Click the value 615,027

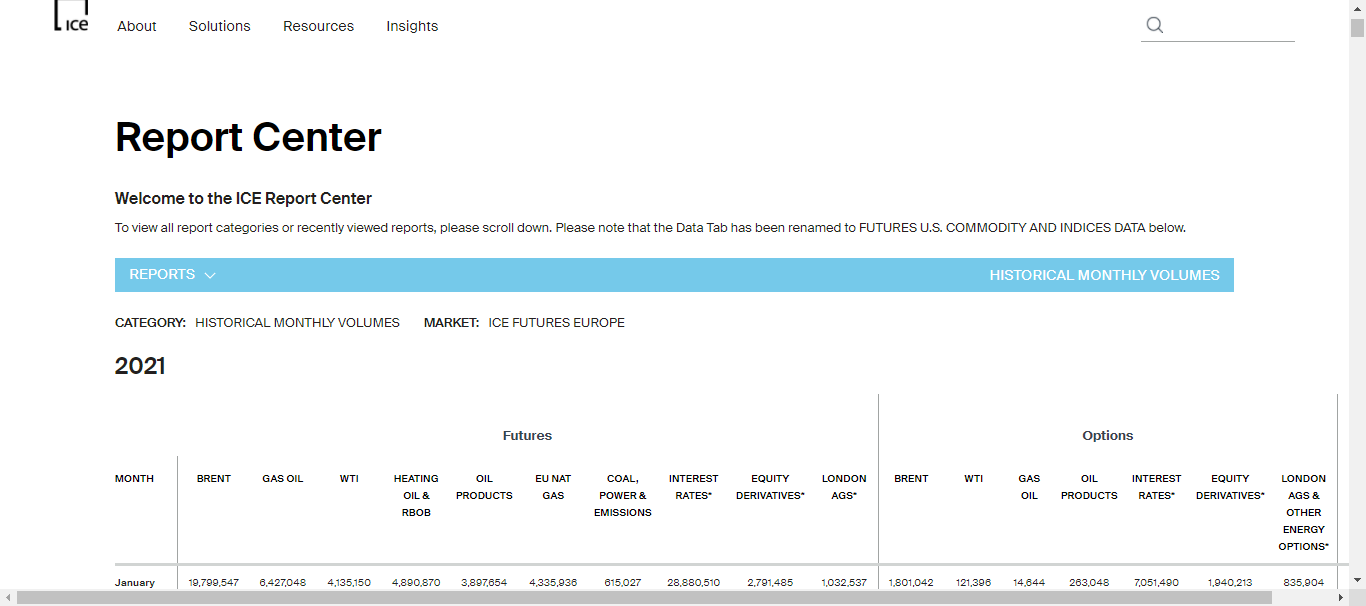click(x=623, y=583)
